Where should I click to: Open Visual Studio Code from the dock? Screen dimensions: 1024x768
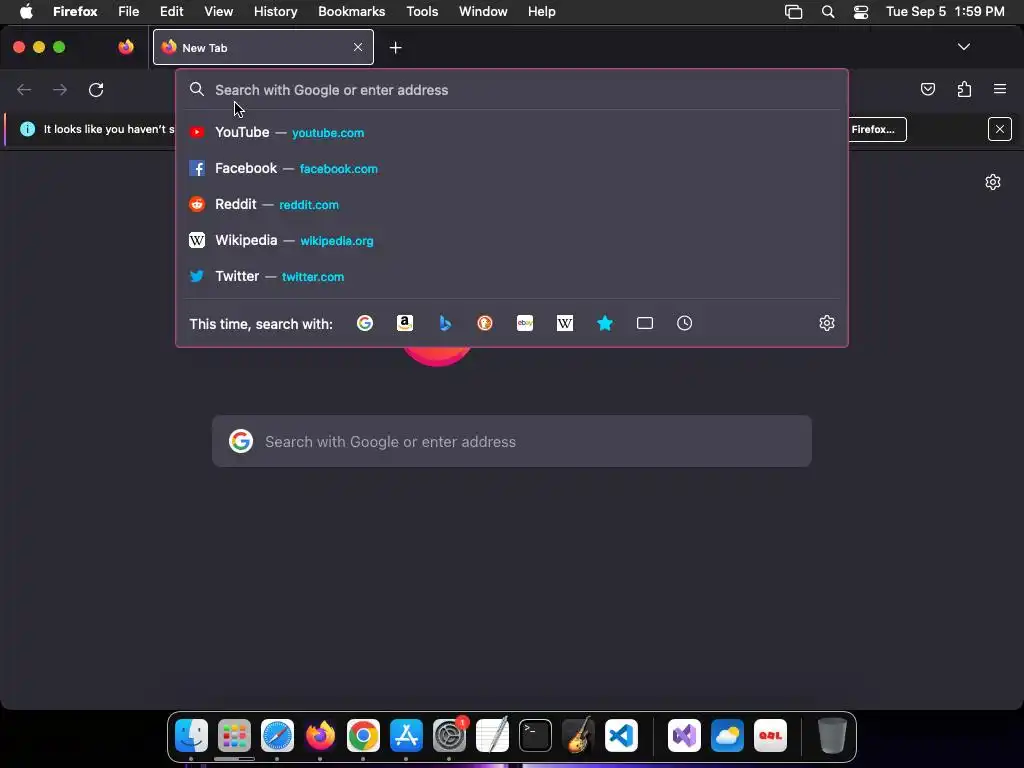tap(621, 735)
